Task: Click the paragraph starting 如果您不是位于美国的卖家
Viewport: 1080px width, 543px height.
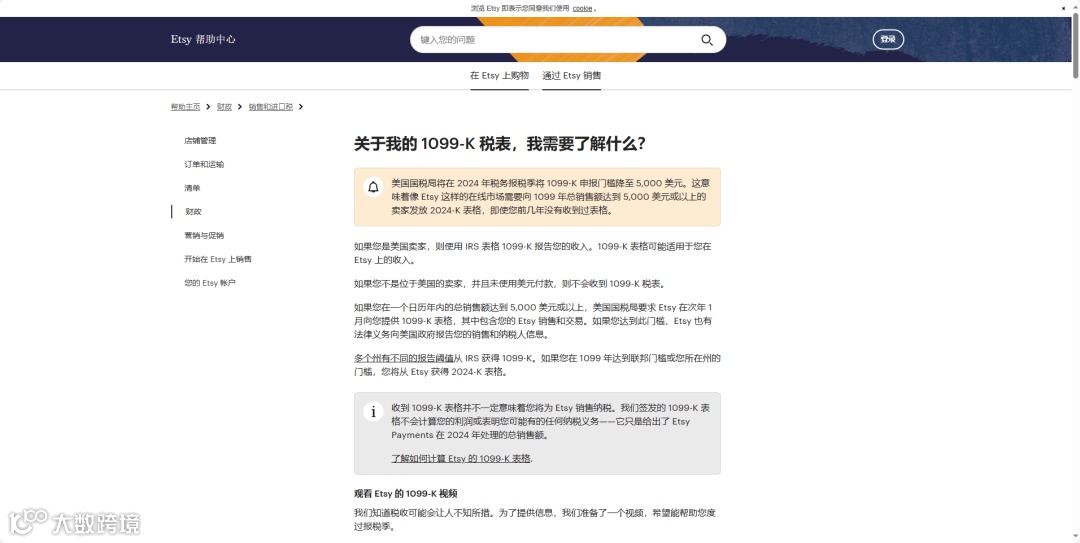Action: (510, 284)
